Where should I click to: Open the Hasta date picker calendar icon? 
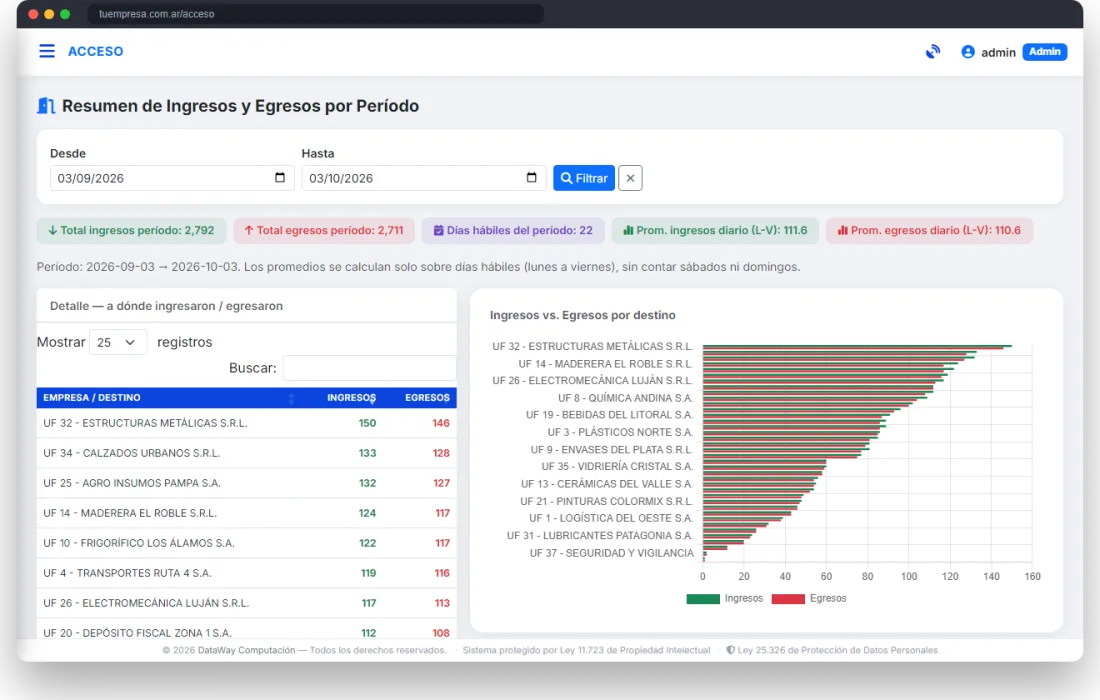click(x=532, y=177)
